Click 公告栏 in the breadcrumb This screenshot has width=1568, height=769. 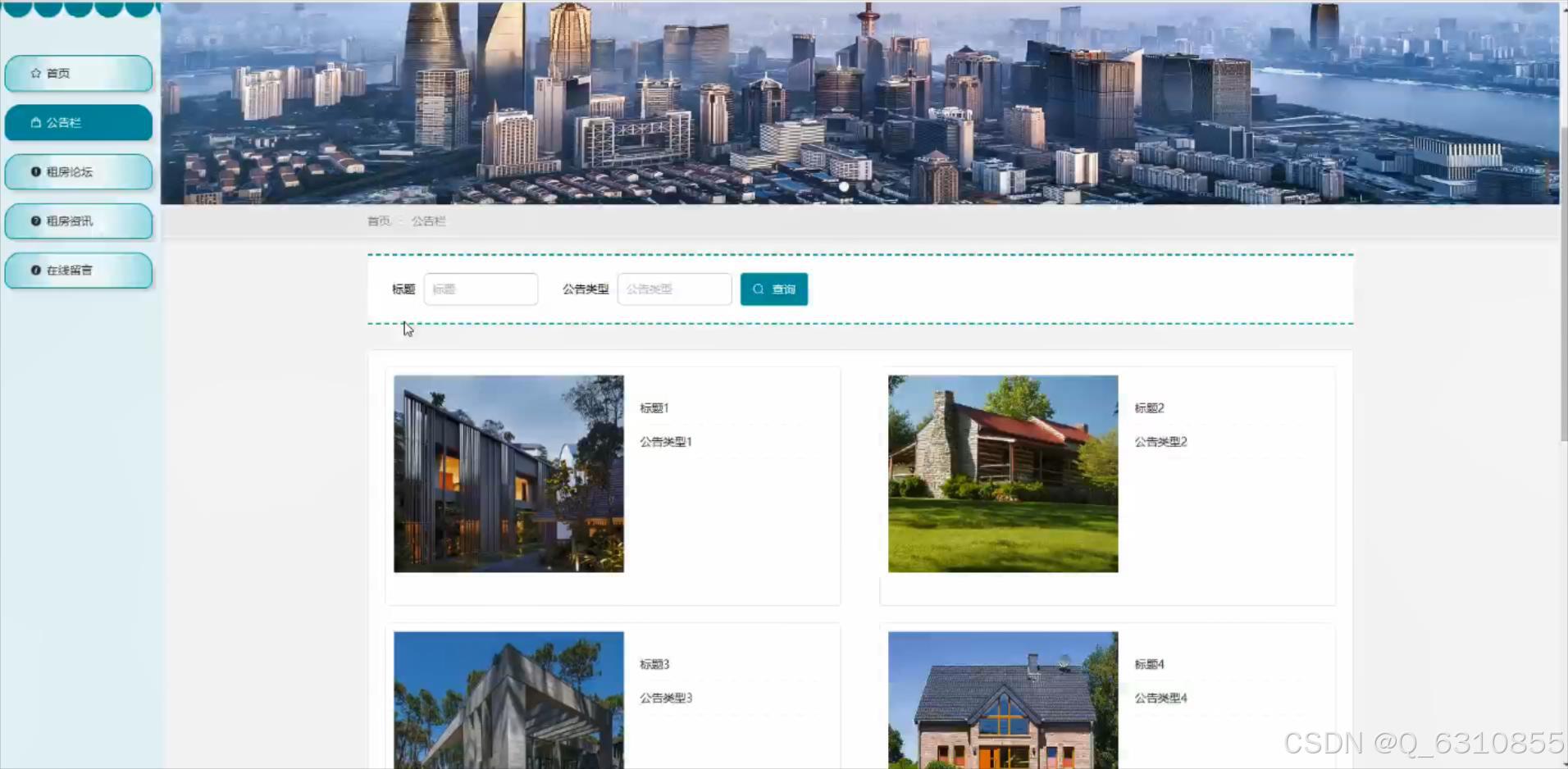tap(428, 221)
